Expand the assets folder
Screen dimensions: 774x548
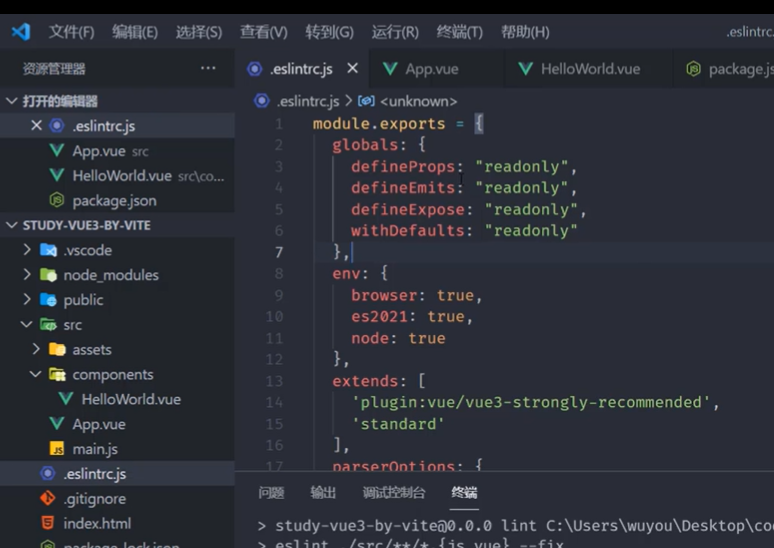(36, 349)
